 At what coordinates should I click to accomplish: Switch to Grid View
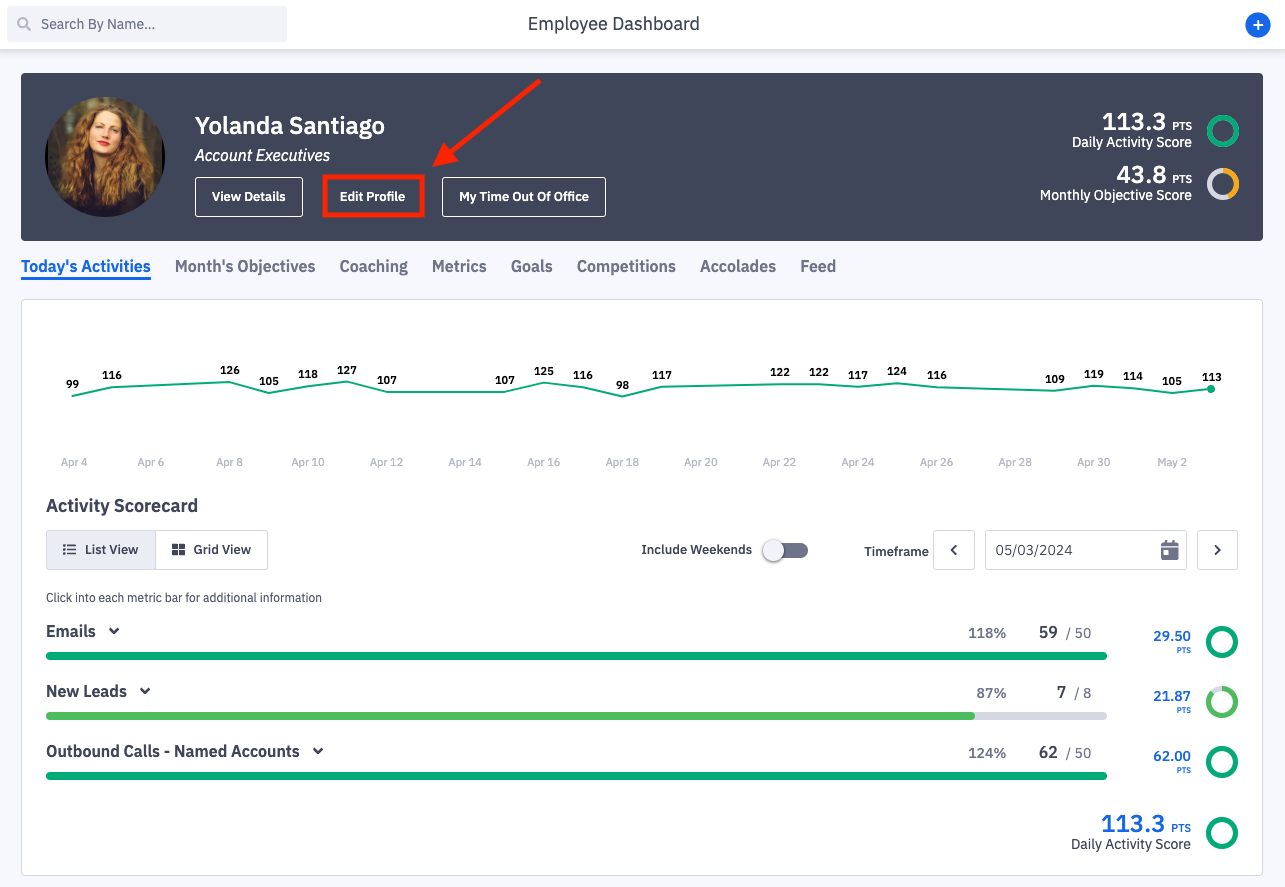pos(211,549)
